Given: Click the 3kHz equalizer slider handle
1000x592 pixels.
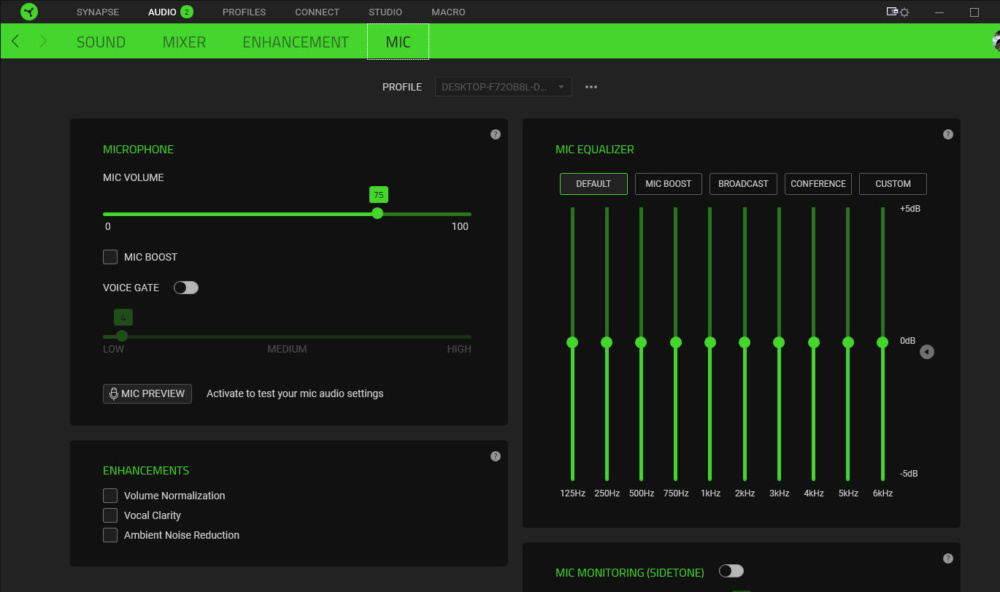Looking at the screenshot, I should click(x=779, y=343).
